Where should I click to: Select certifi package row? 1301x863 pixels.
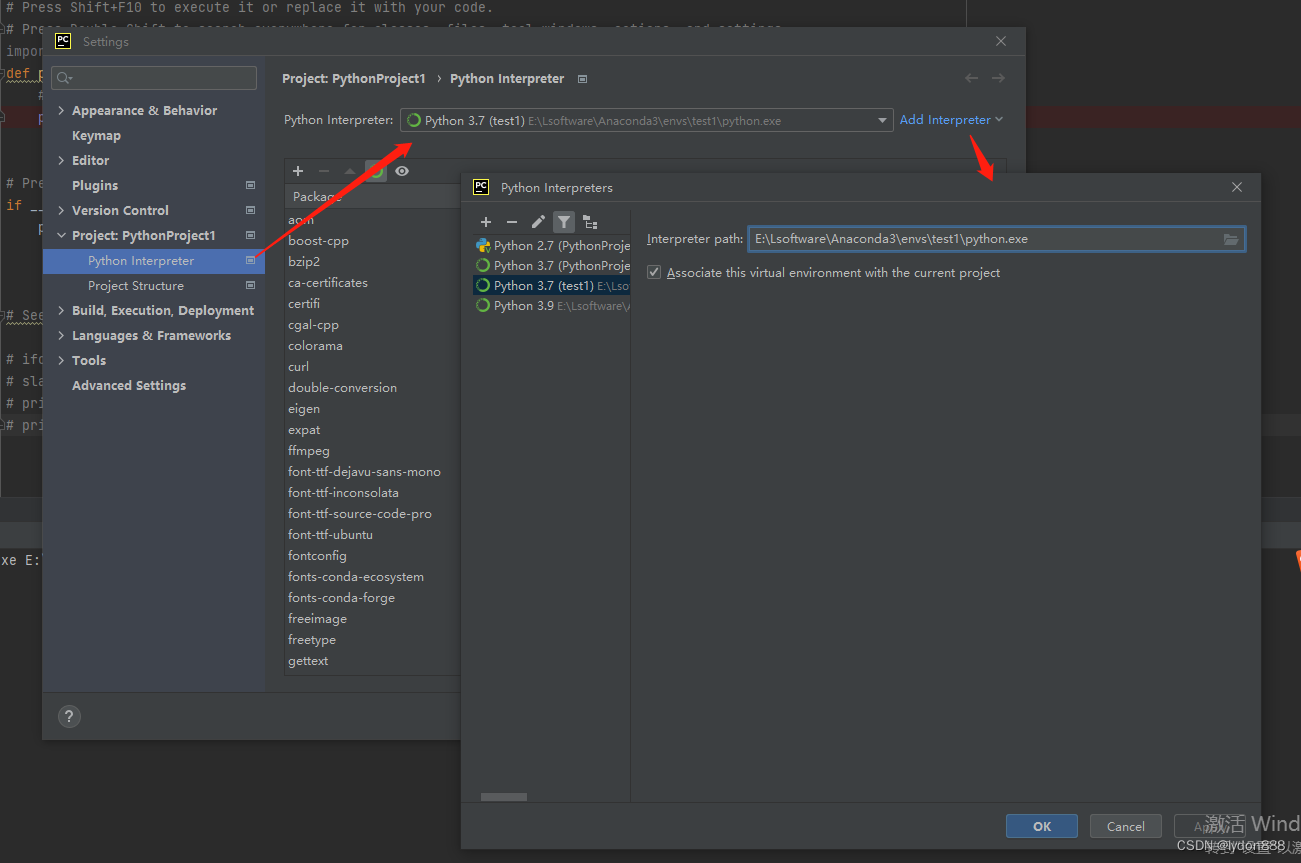pos(373,304)
